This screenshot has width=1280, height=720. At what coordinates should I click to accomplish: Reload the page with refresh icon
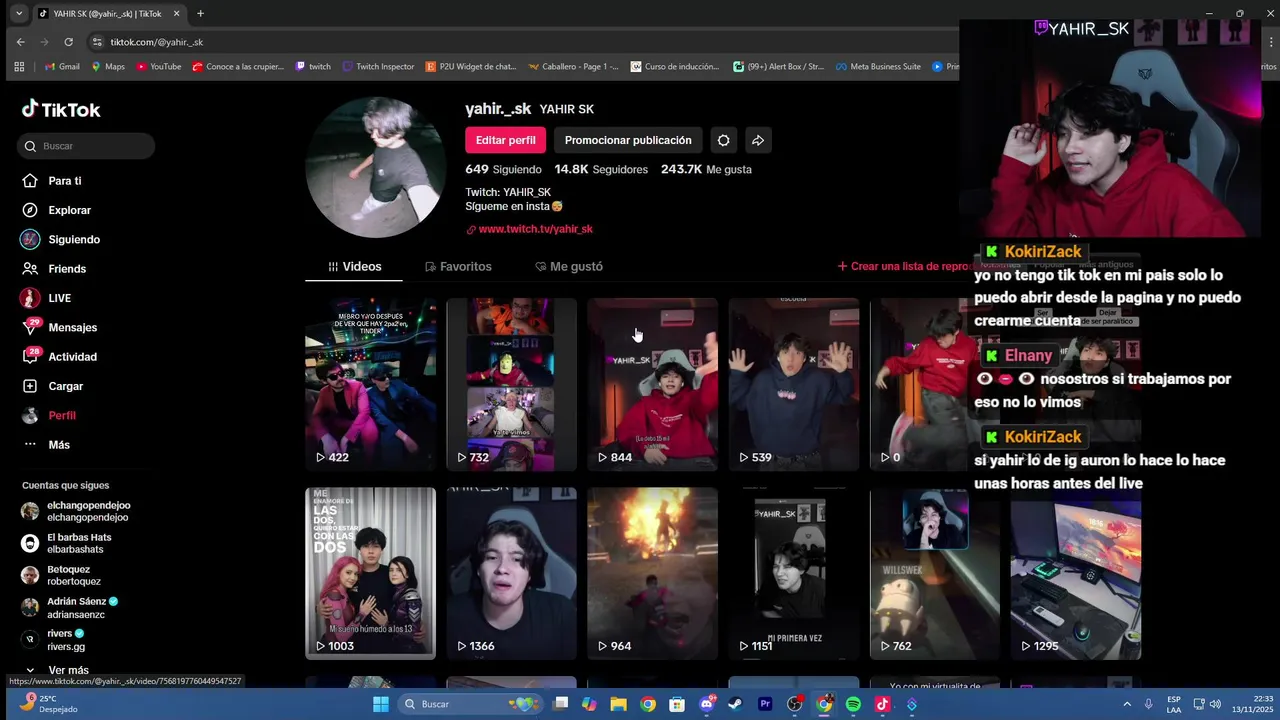68,42
